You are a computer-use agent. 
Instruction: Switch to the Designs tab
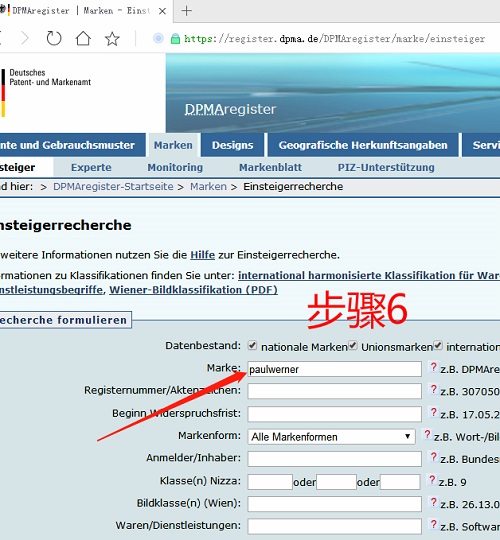point(232,145)
